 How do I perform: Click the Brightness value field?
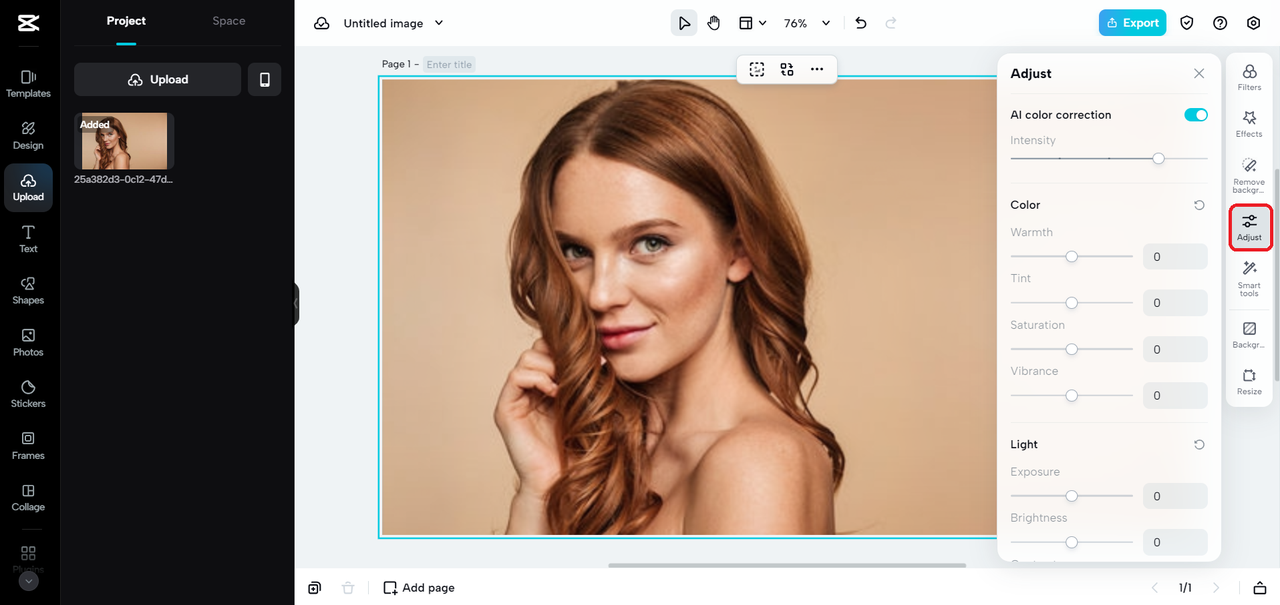coord(1175,542)
